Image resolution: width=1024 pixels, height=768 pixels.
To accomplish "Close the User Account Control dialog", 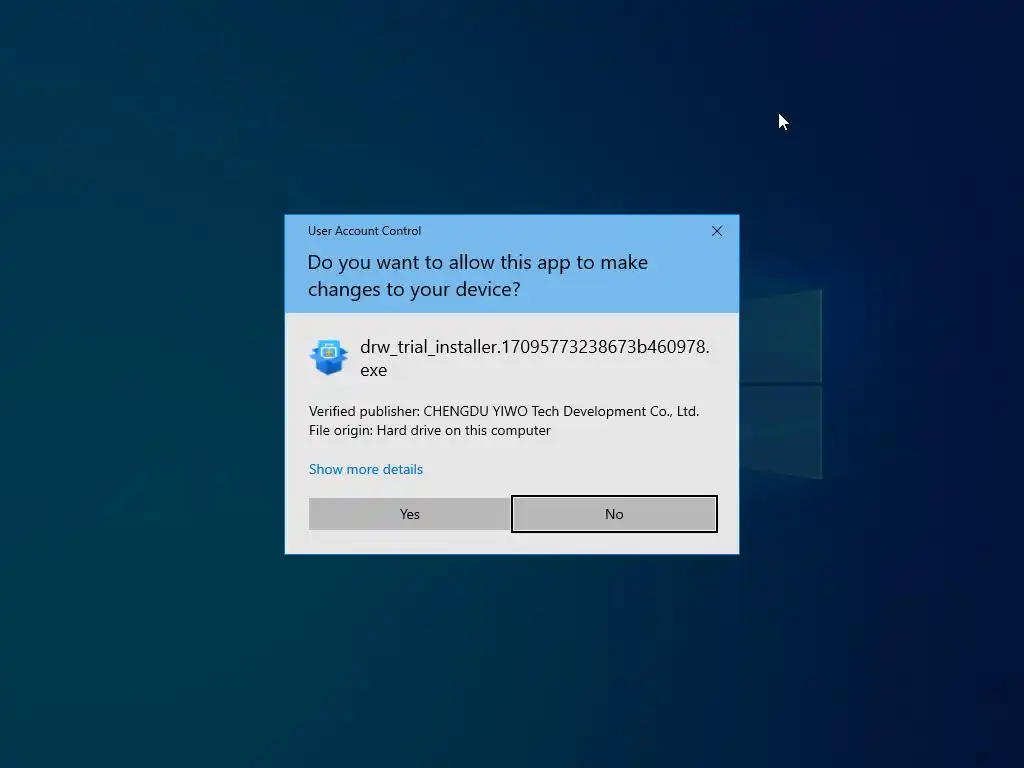I will pyautogui.click(x=717, y=231).
